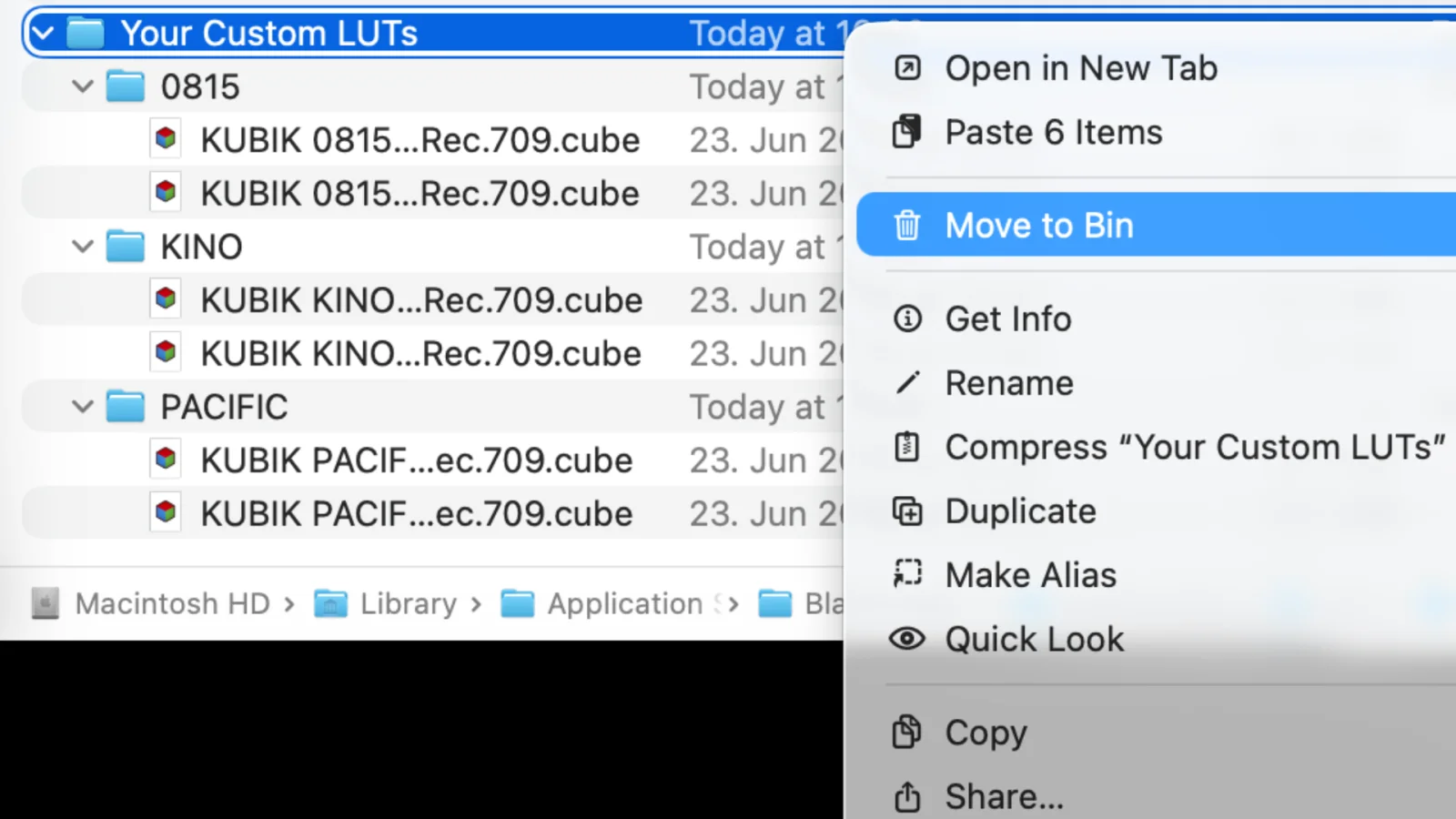Image resolution: width=1456 pixels, height=819 pixels.
Task: Collapse the Your Custom LUTs folder
Action: (43, 34)
